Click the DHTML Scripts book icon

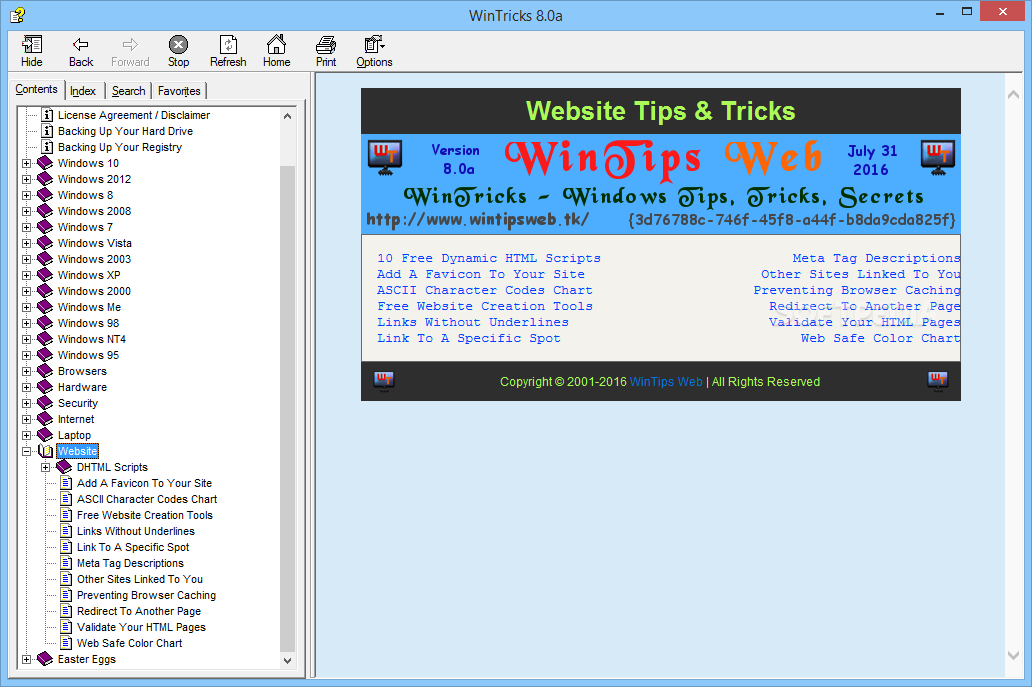click(x=64, y=467)
